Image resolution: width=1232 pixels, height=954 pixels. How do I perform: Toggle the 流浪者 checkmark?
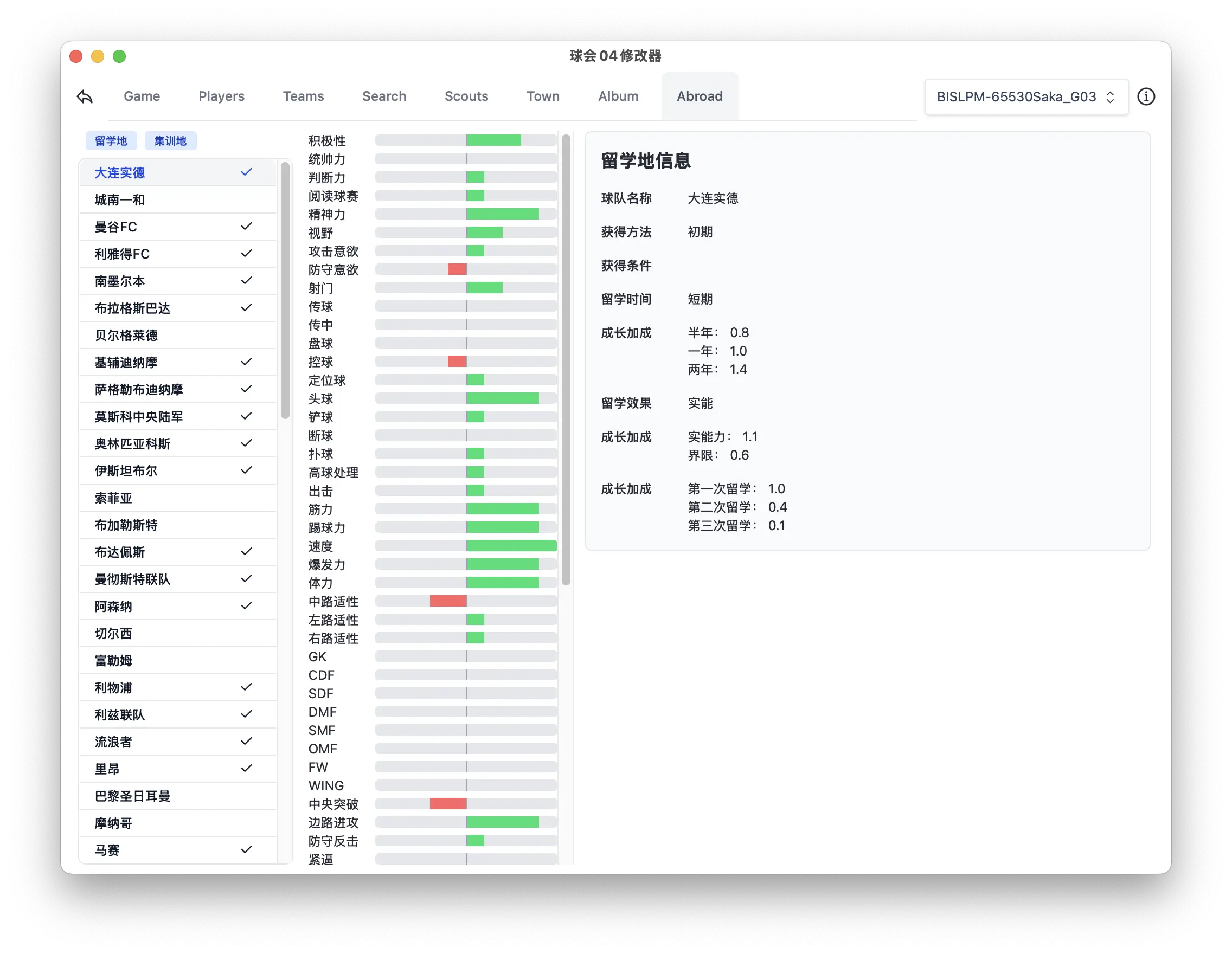pos(247,742)
